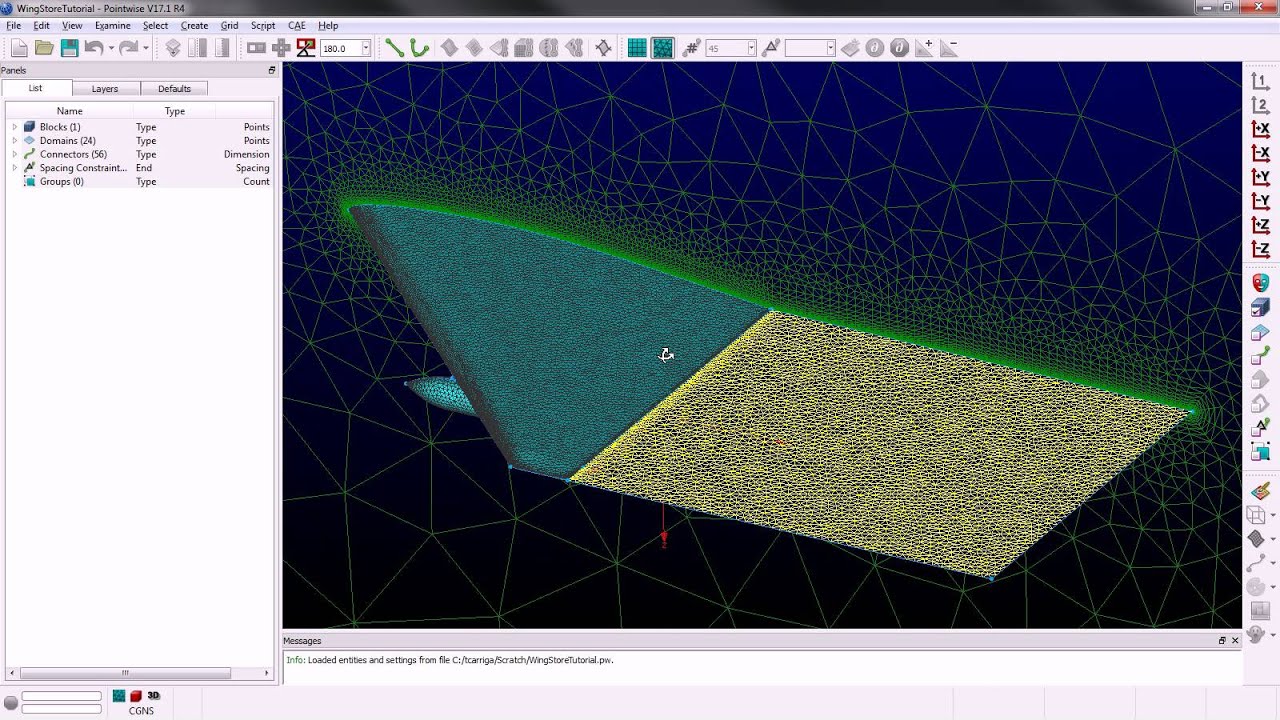Screen dimensions: 1280x720
Task: Click the Redo arrow icon
Action: pos(128,48)
